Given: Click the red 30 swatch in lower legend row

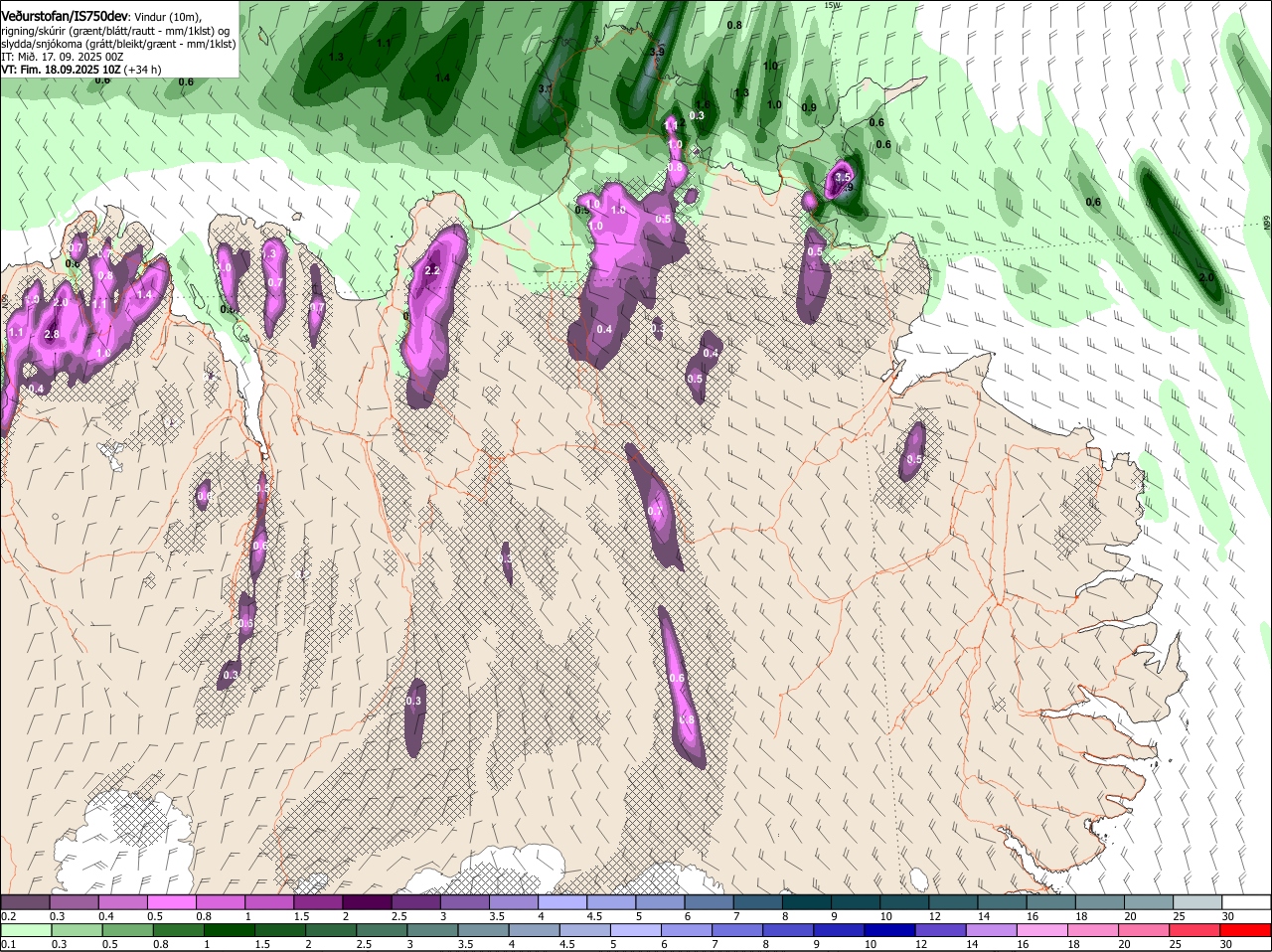Looking at the screenshot, I should click(x=1246, y=930).
